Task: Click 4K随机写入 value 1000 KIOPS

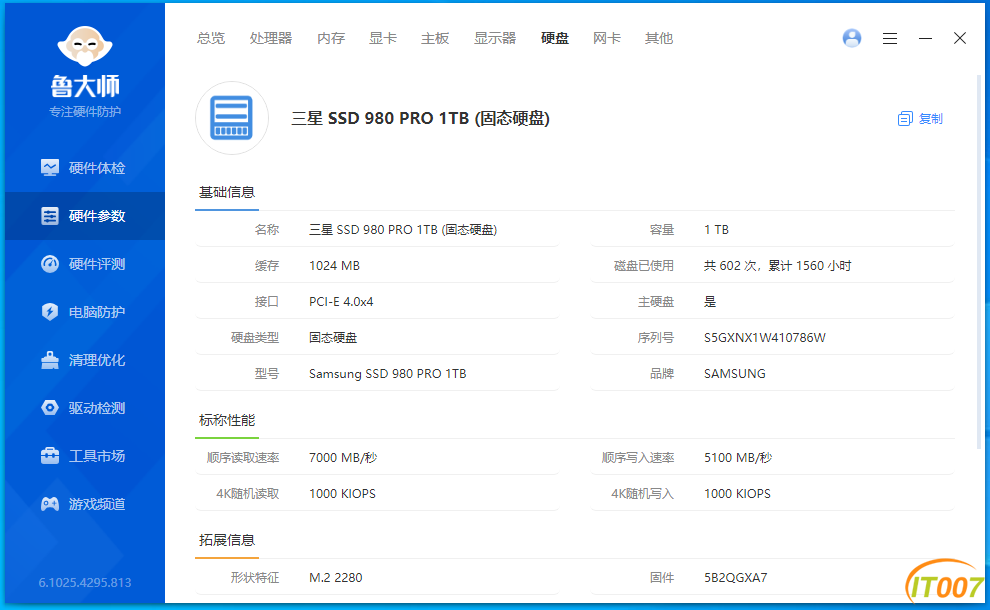Action: tap(737, 494)
